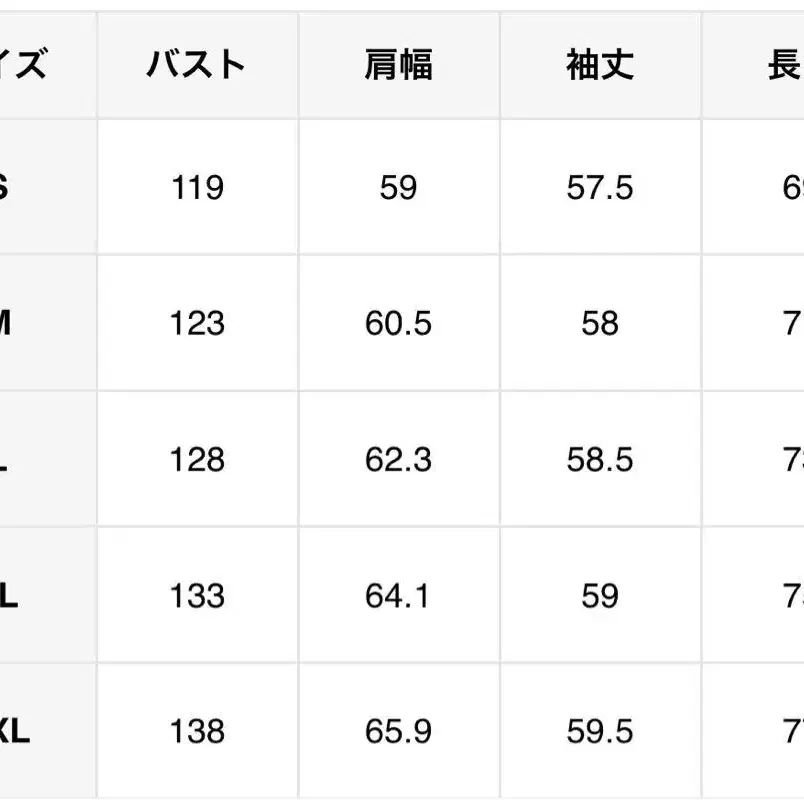Click the 肩幅 column header
Screen dimensions: 804x804
[x=398, y=66]
